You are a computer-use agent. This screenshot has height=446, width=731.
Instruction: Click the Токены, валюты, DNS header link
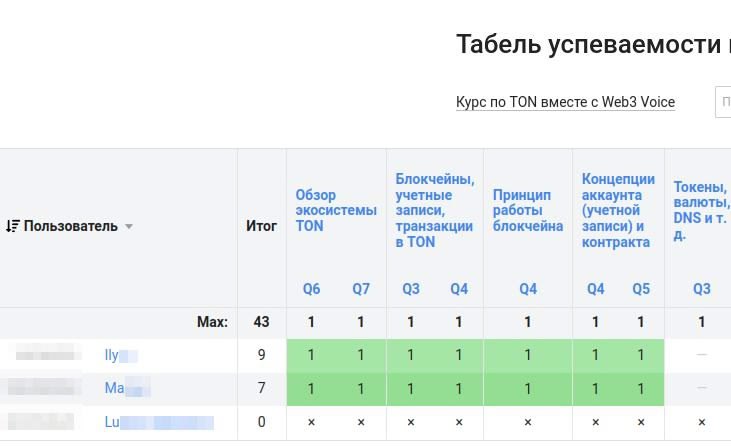point(701,210)
